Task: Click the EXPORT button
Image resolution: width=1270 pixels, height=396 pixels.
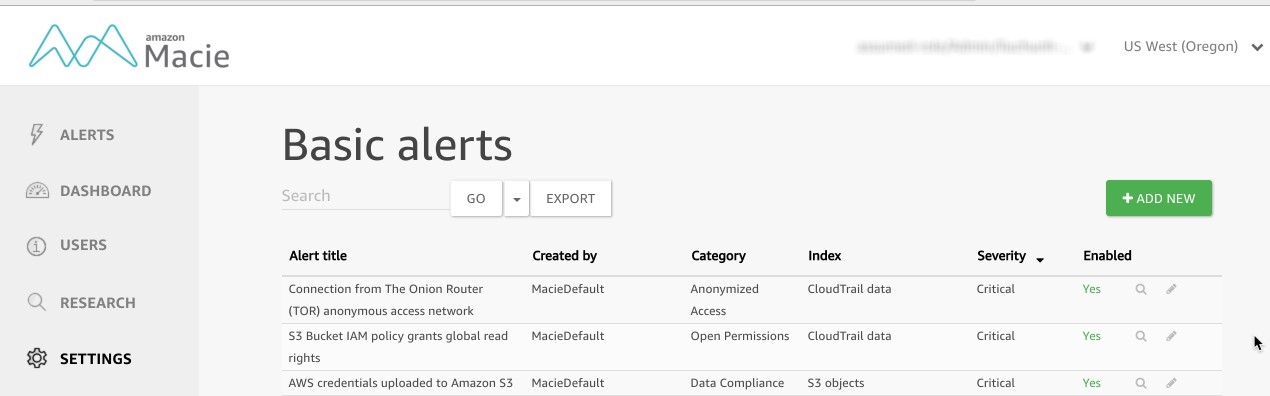Action: point(570,198)
